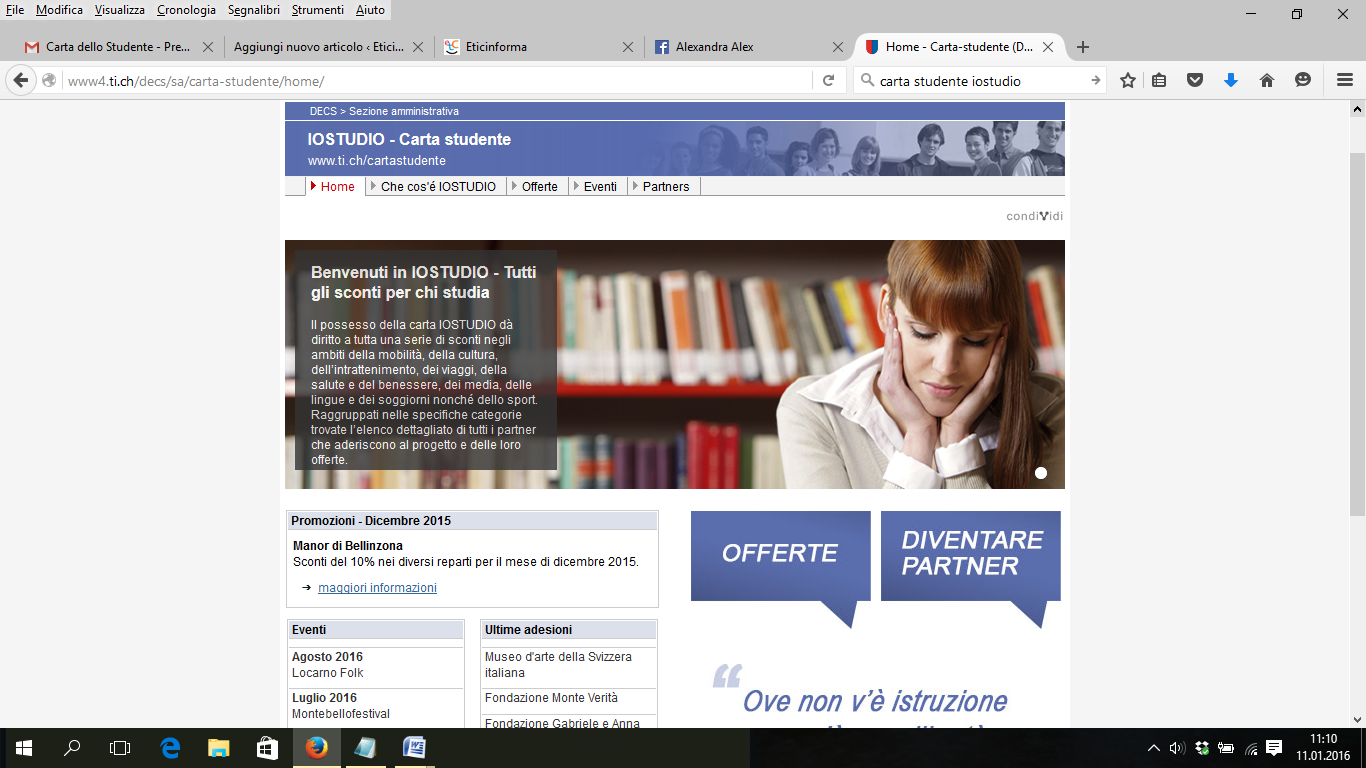The image size is (1366, 768).
Task: Click the slideshow indicator dot
Action: point(1041,473)
